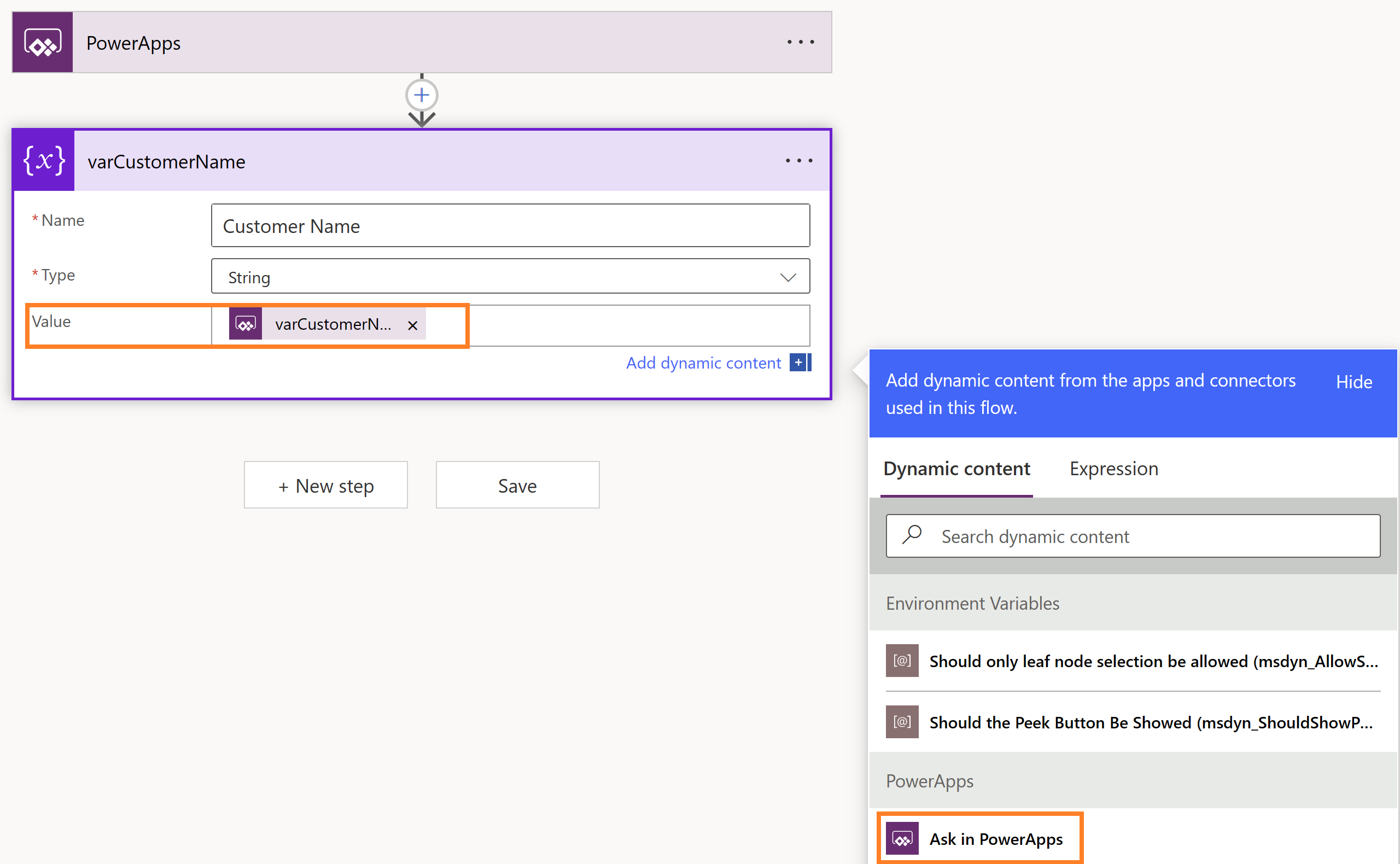Screen dimensions: 1400x864
Task: Click the Save button
Action: point(517,485)
